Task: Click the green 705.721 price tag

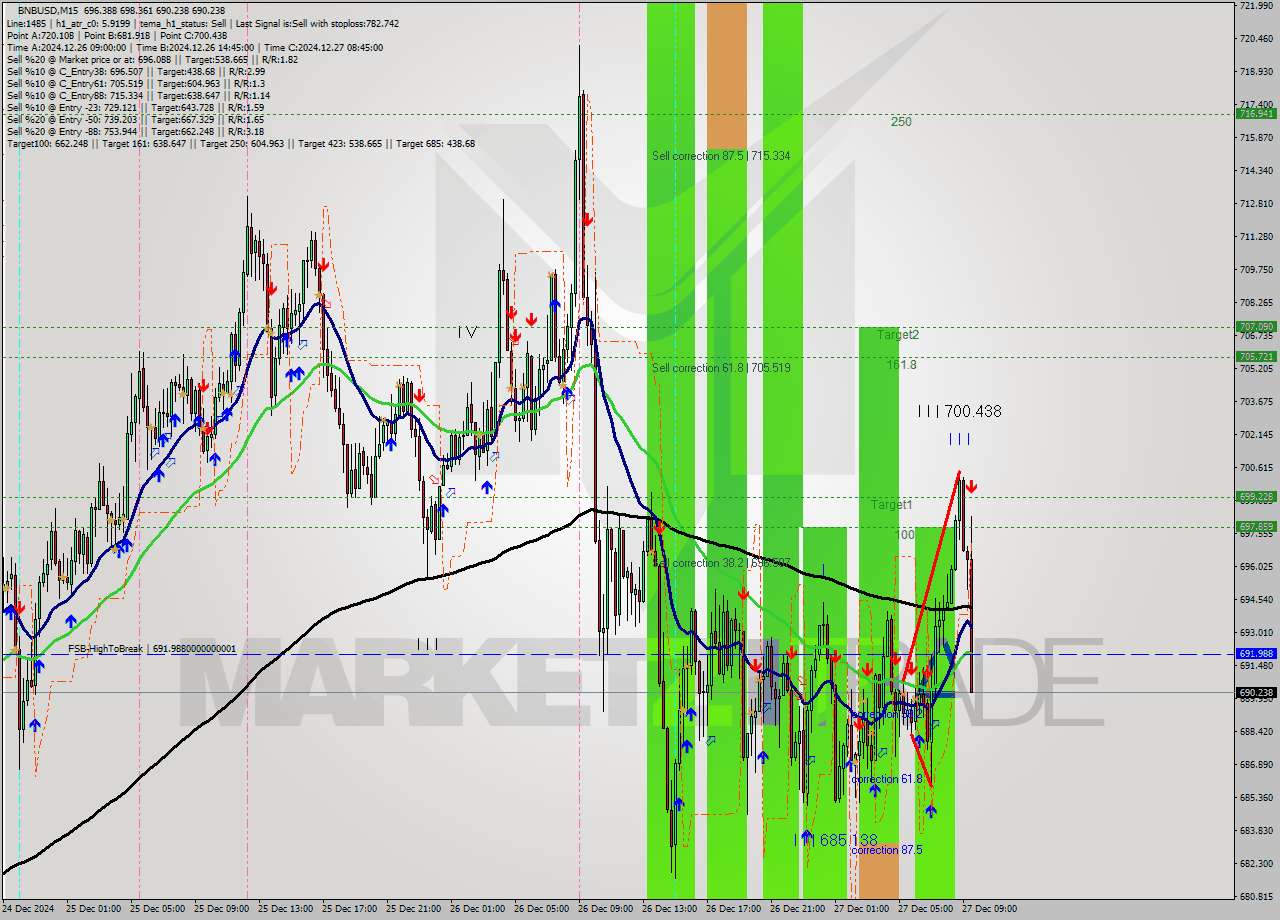Action: [x=1256, y=356]
